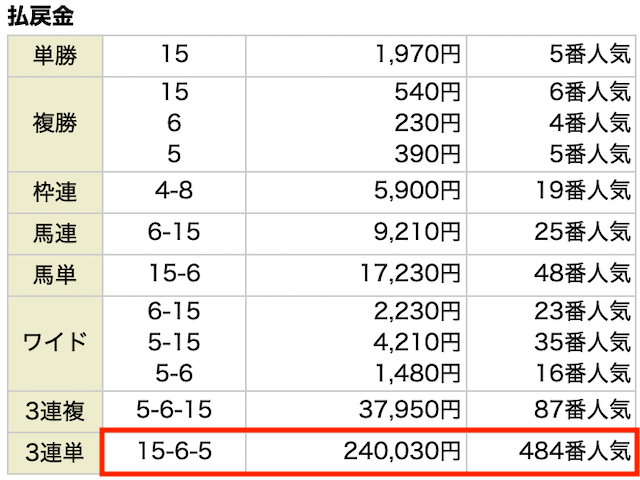Select the 4,210円 wide payout
This screenshot has height=480, width=640.
point(417,342)
